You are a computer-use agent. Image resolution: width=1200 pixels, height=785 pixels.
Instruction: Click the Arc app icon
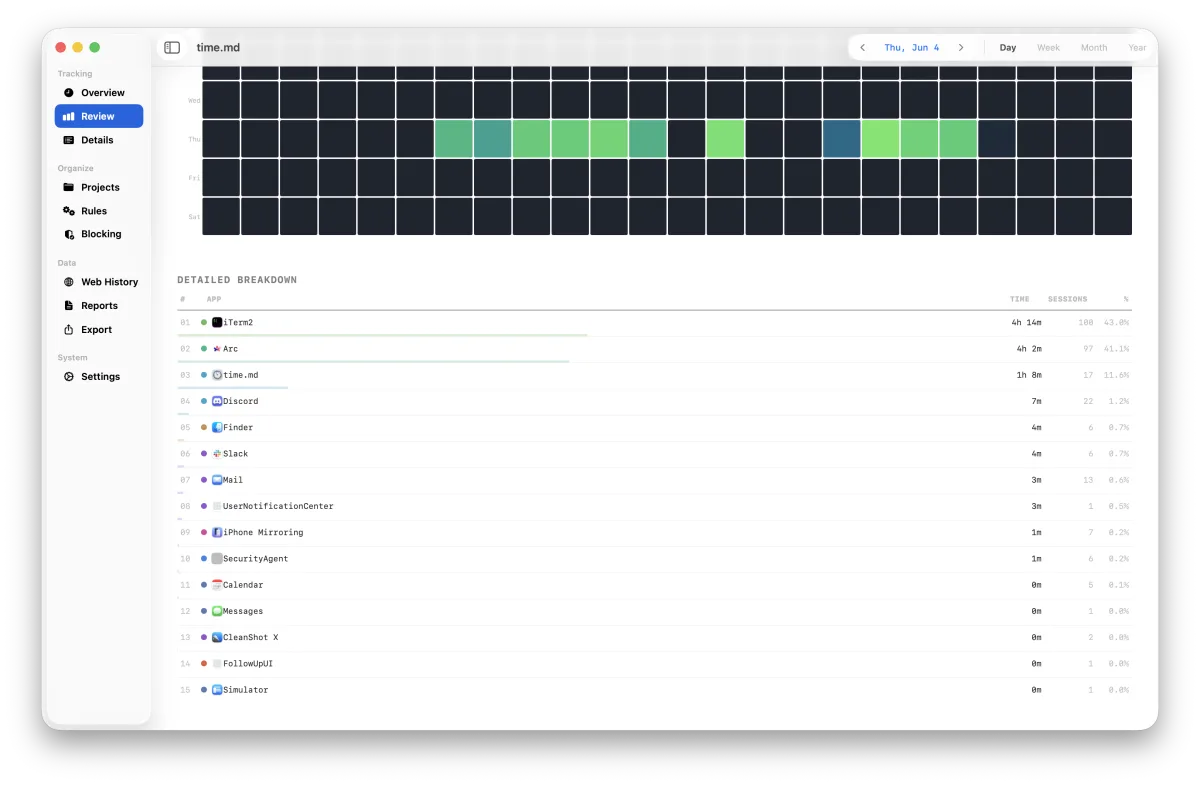(x=217, y=349)
